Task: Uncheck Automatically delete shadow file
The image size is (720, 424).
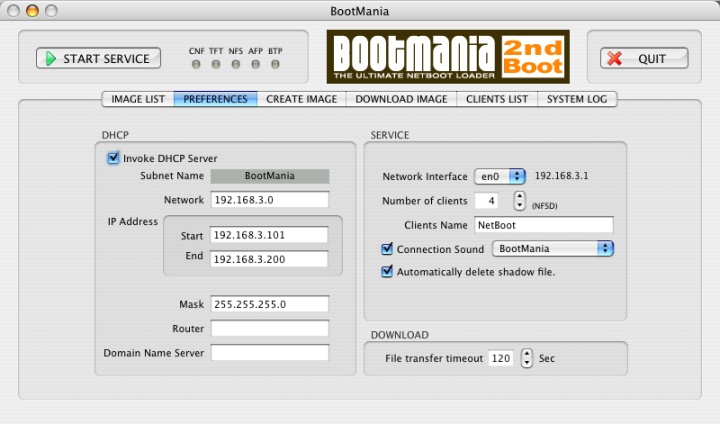Action: [x=387, y=271]
